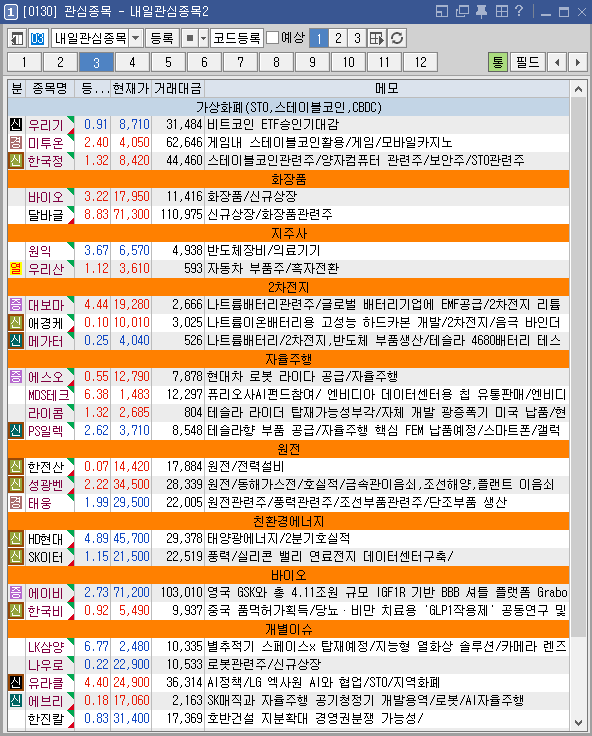Toggle the green 통 button
The image size is (592, 736).
498,62
